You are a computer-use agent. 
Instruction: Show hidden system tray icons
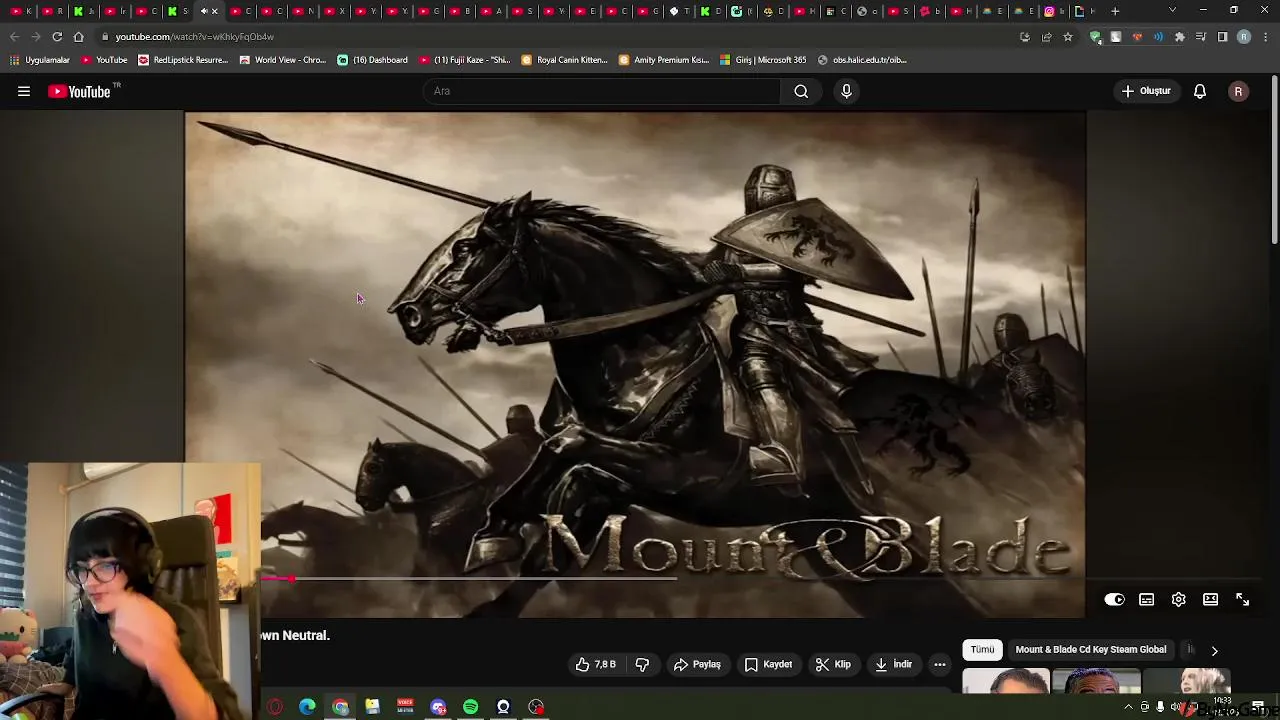[1128, 707]
